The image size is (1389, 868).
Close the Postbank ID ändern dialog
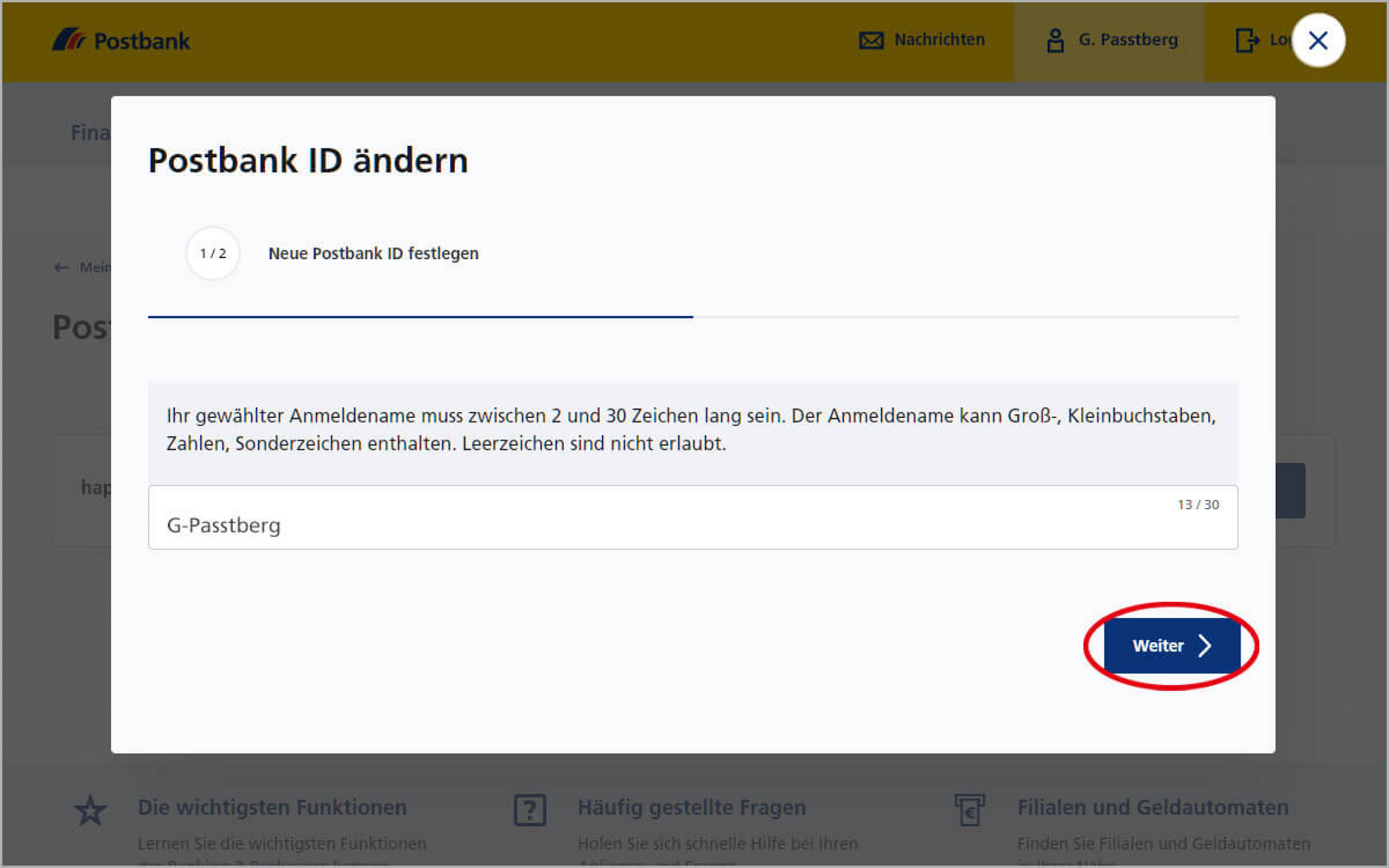coord(1318,41)
